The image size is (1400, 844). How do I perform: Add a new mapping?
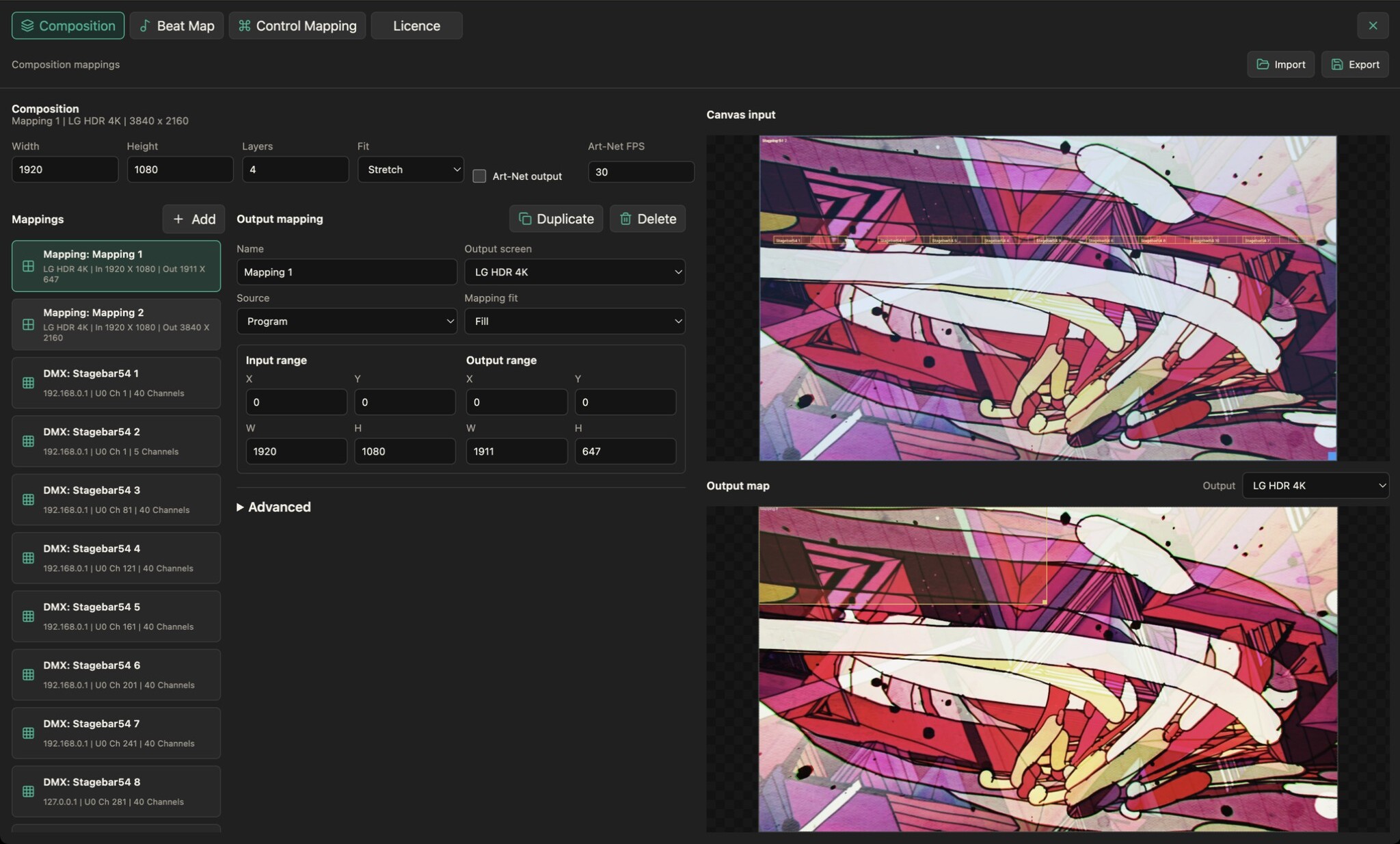tap(193, 219)
